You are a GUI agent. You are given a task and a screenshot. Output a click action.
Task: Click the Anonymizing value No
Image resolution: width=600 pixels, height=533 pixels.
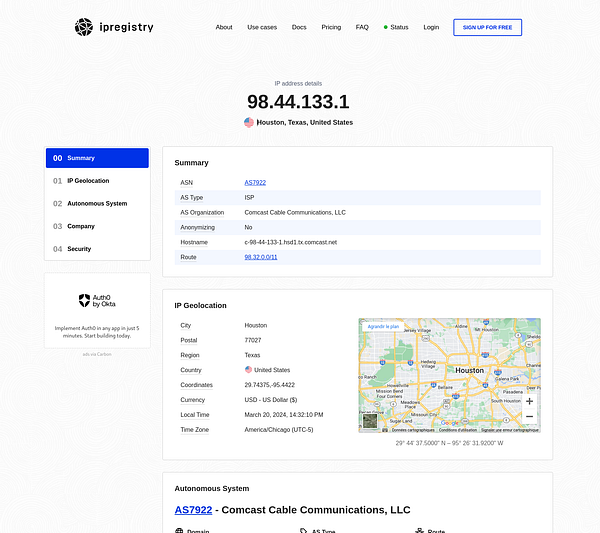coord(248,227)
